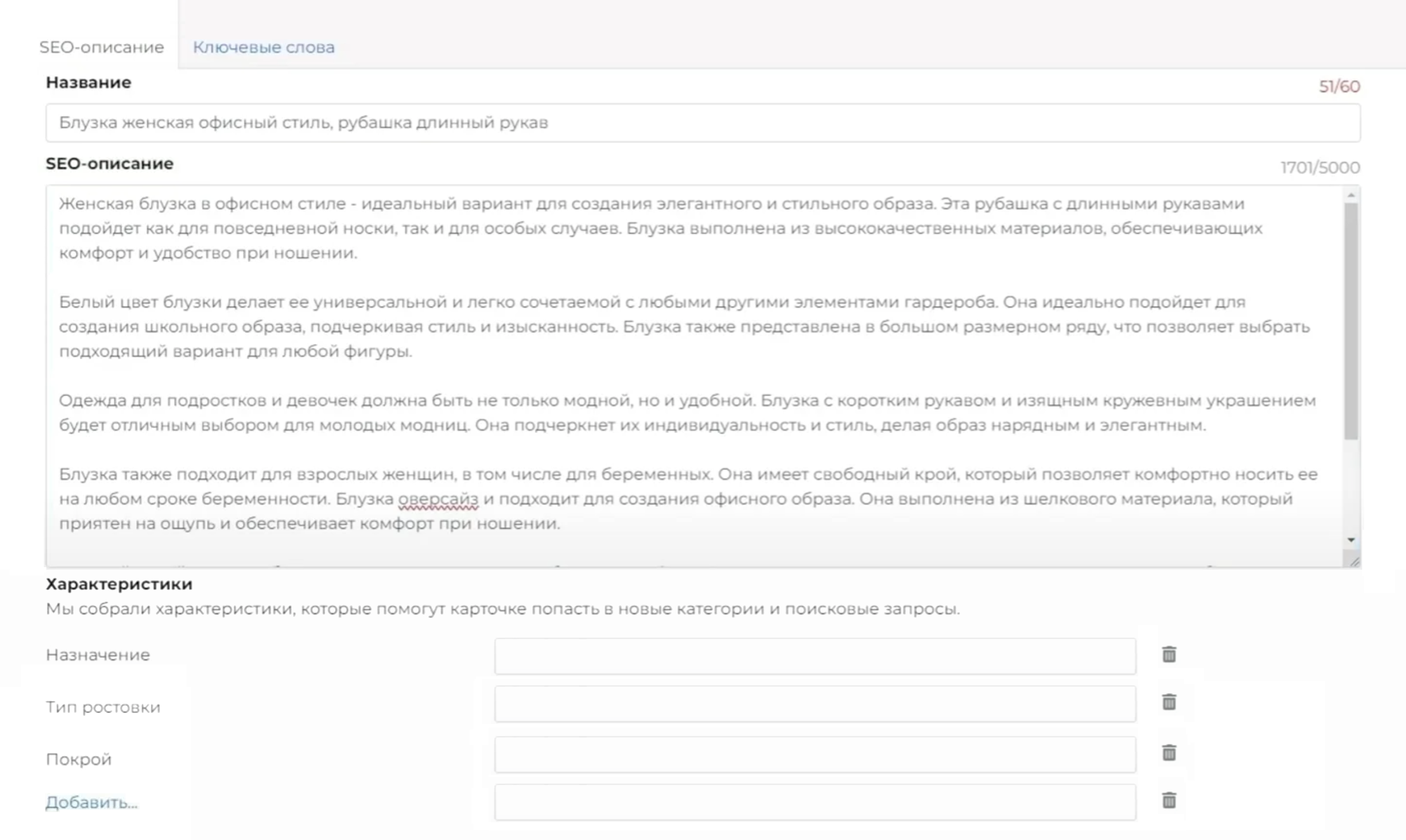Remove the Покрой characteristic using trash icon
The width and height of the screenshot is (1406, 840).
[x=1169, y=752]
